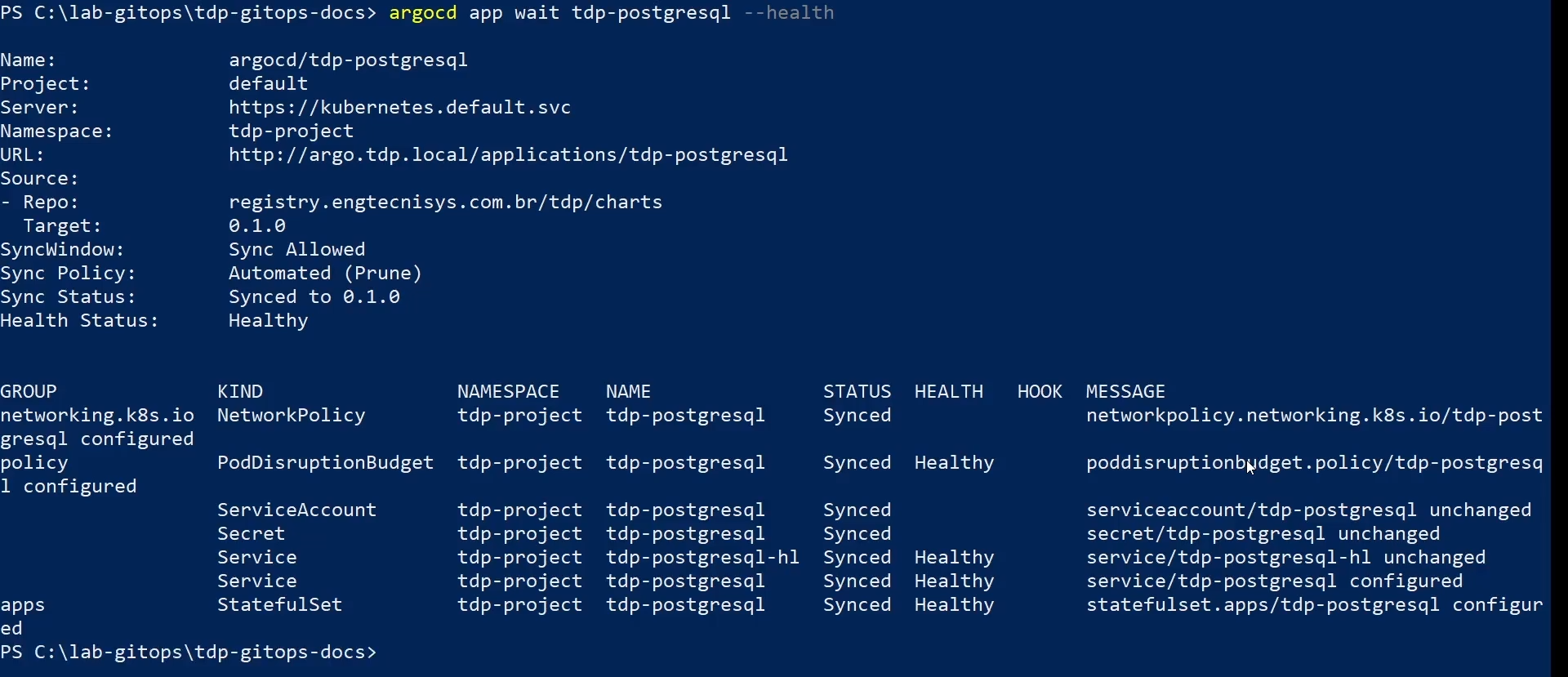This screenshot has height=677, width=1568.
Task: Select the PodDisruptionBudget kind entry
Action: click(325, 462)
